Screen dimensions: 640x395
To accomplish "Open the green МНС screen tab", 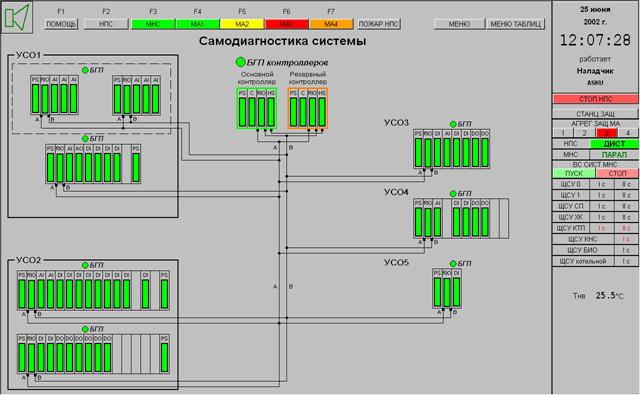I will (153, 24).
